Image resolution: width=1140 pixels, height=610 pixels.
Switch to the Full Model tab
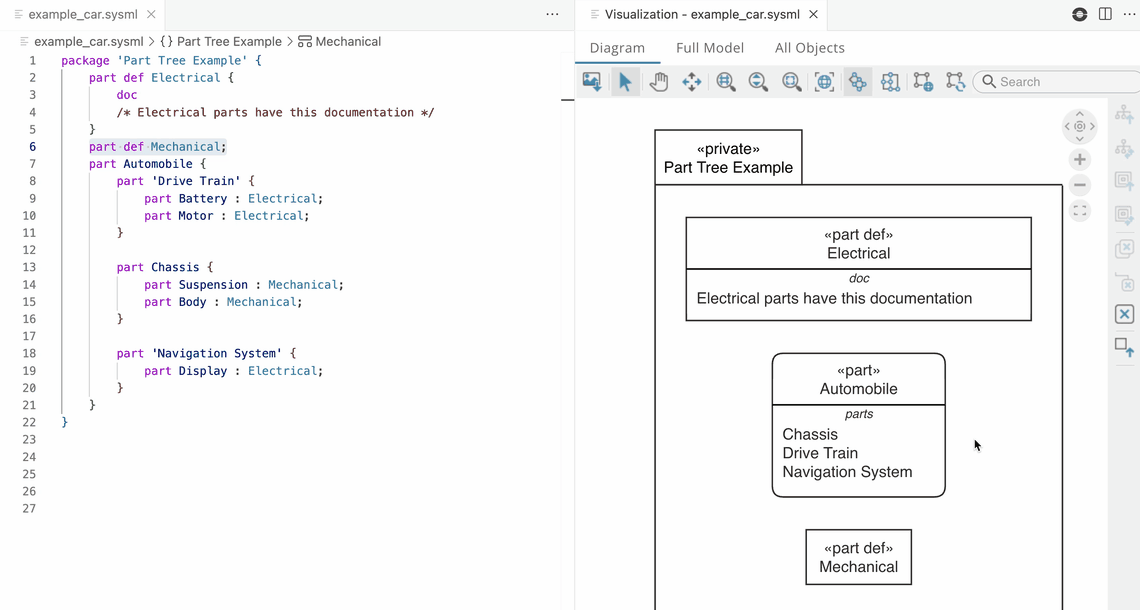point(710,47)
